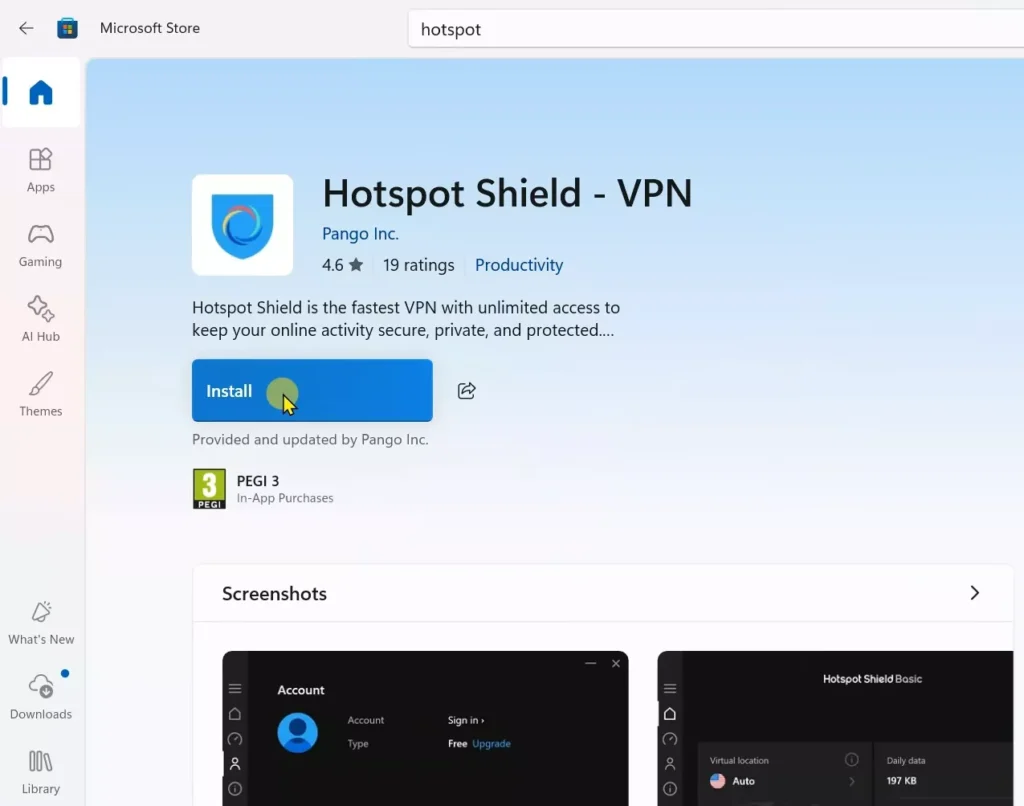Go back using the back arrow

tap(25, 28)
